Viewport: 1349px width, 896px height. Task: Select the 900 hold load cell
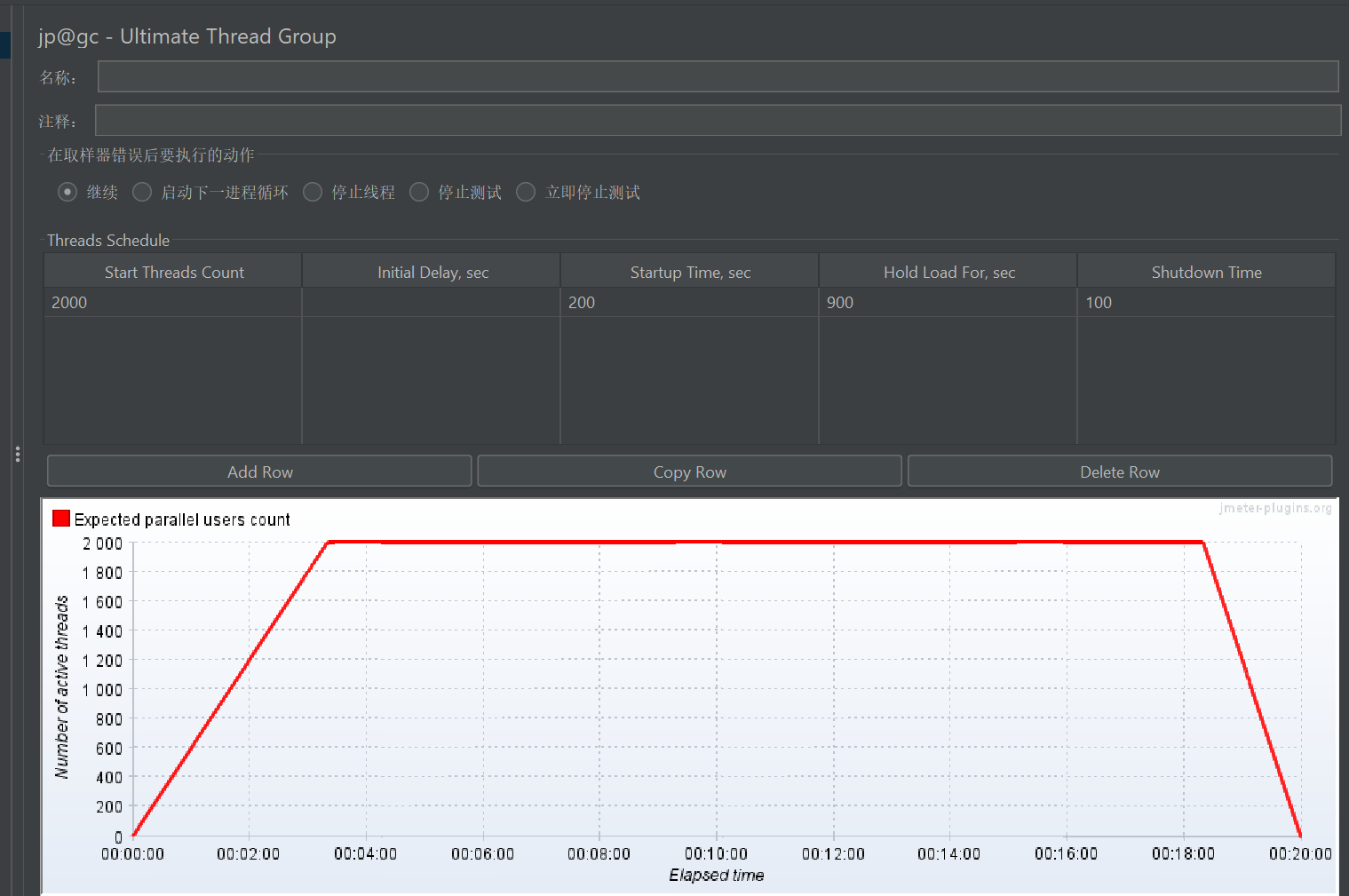tap(948, 302)
